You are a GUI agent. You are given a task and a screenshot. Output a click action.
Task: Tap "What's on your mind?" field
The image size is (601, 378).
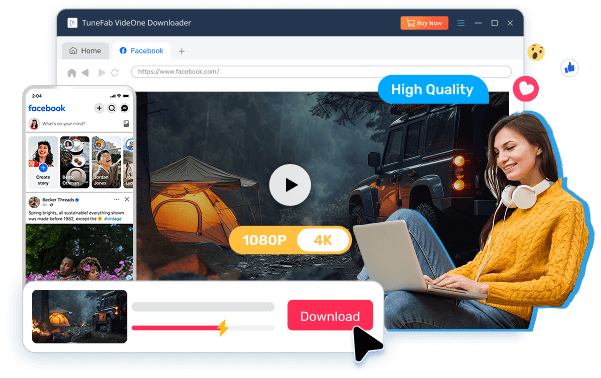click(64, 123)
